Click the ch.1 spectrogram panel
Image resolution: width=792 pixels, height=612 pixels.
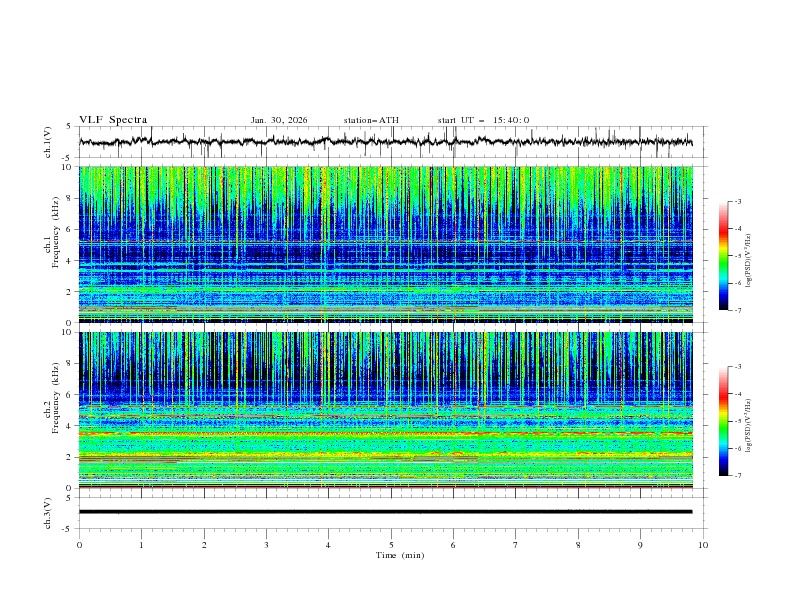click(x=386, y=244)
